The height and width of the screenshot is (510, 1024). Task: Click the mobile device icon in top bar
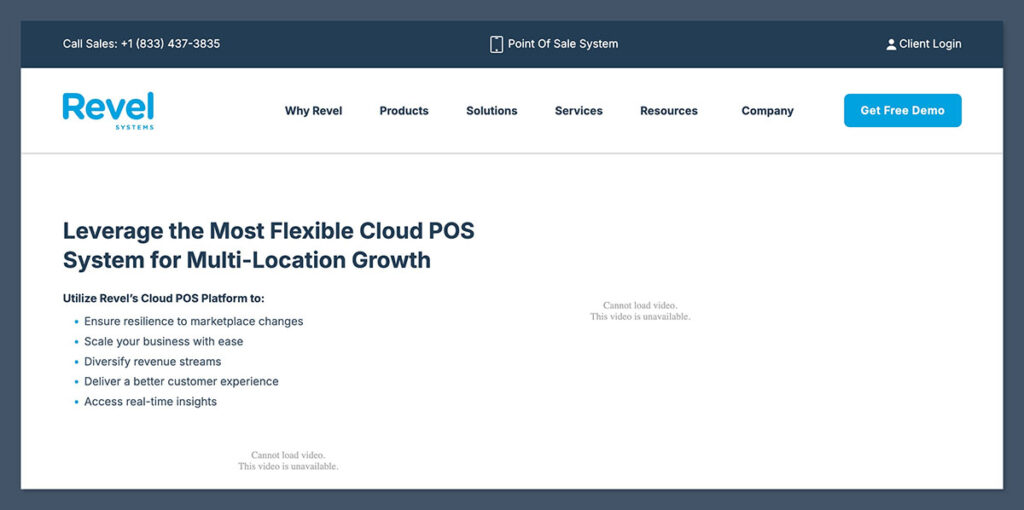click(496, 44)
